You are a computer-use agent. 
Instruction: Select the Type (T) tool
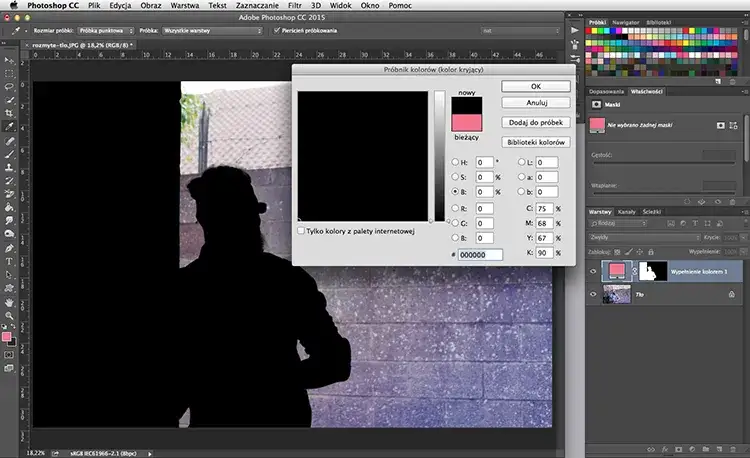tap(9, 259)
